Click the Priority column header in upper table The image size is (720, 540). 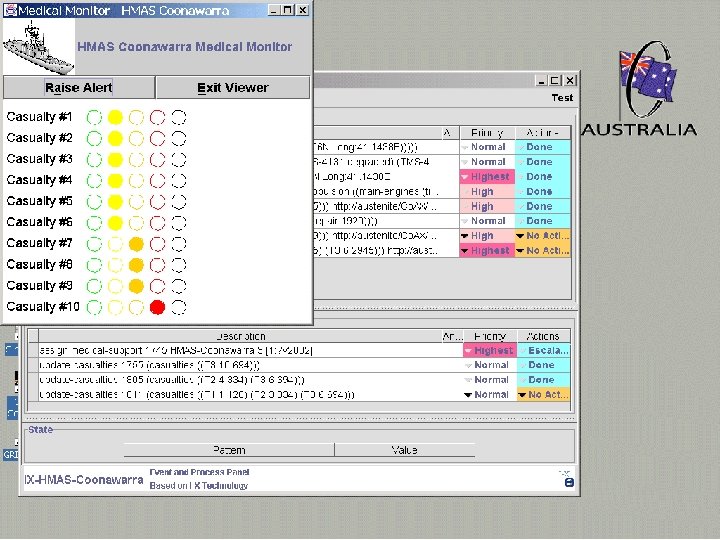click(487, 133)
